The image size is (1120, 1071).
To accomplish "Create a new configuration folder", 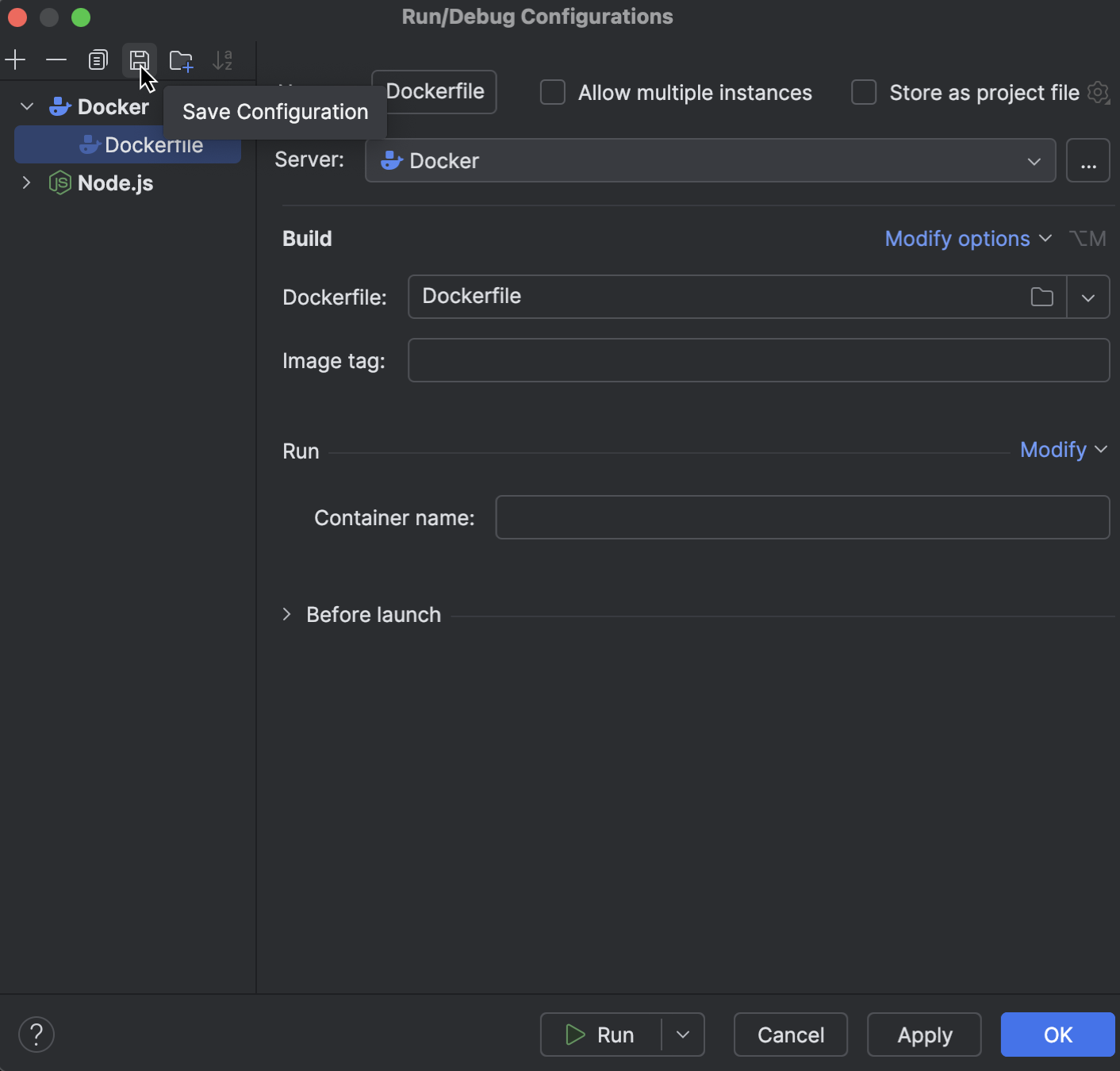I will click(181, 59).
